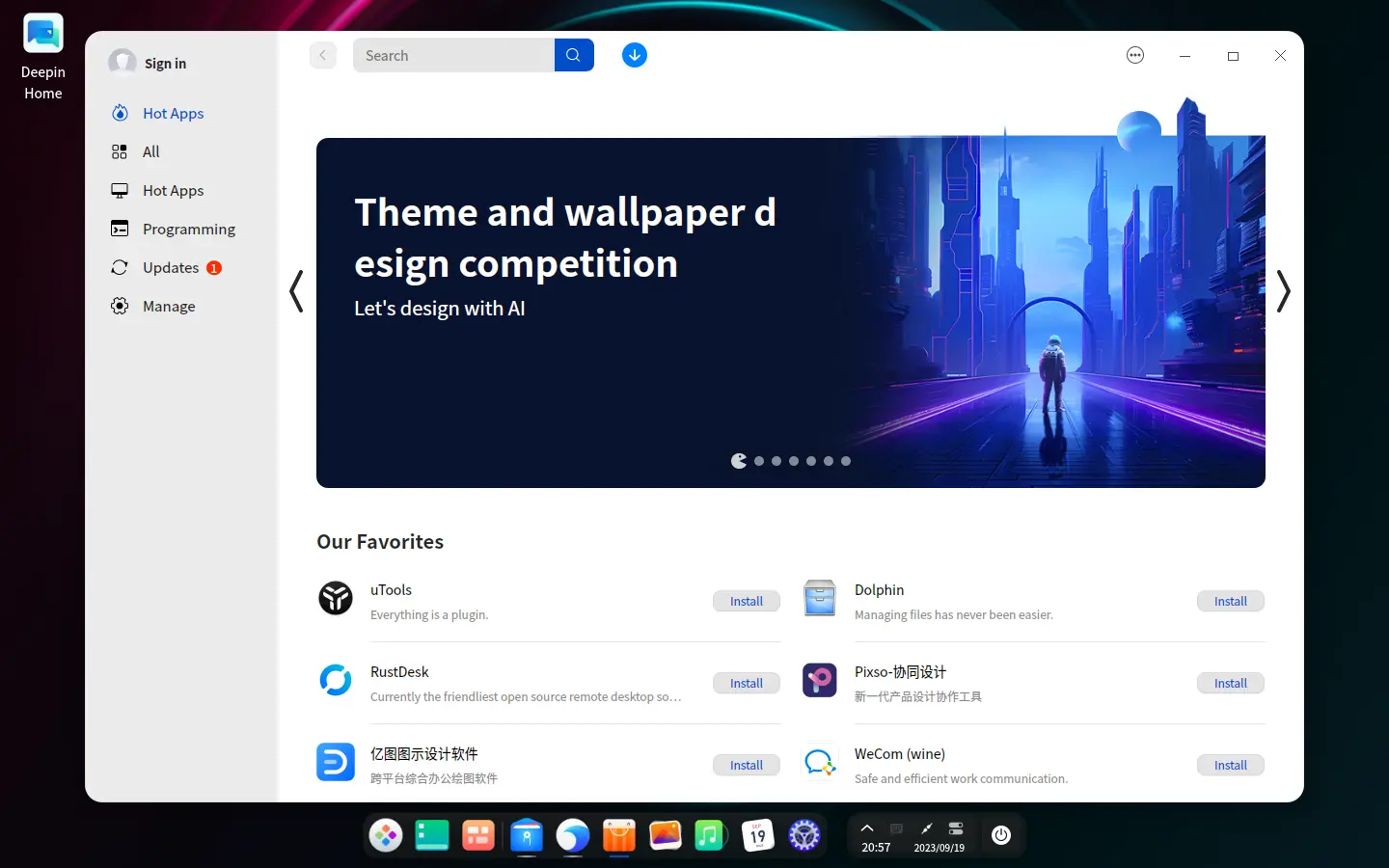Switch to the Updates section
The height and width of the screenshot is (868, 1389).
[171, 267]
